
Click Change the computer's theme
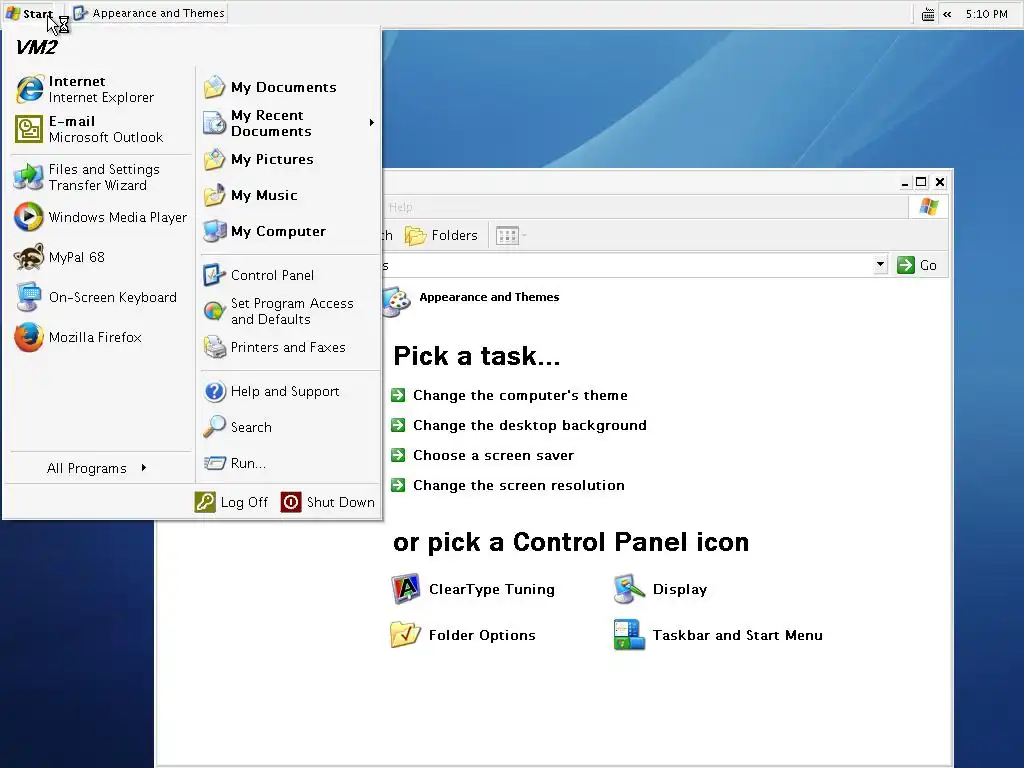[x=520, y=395]
